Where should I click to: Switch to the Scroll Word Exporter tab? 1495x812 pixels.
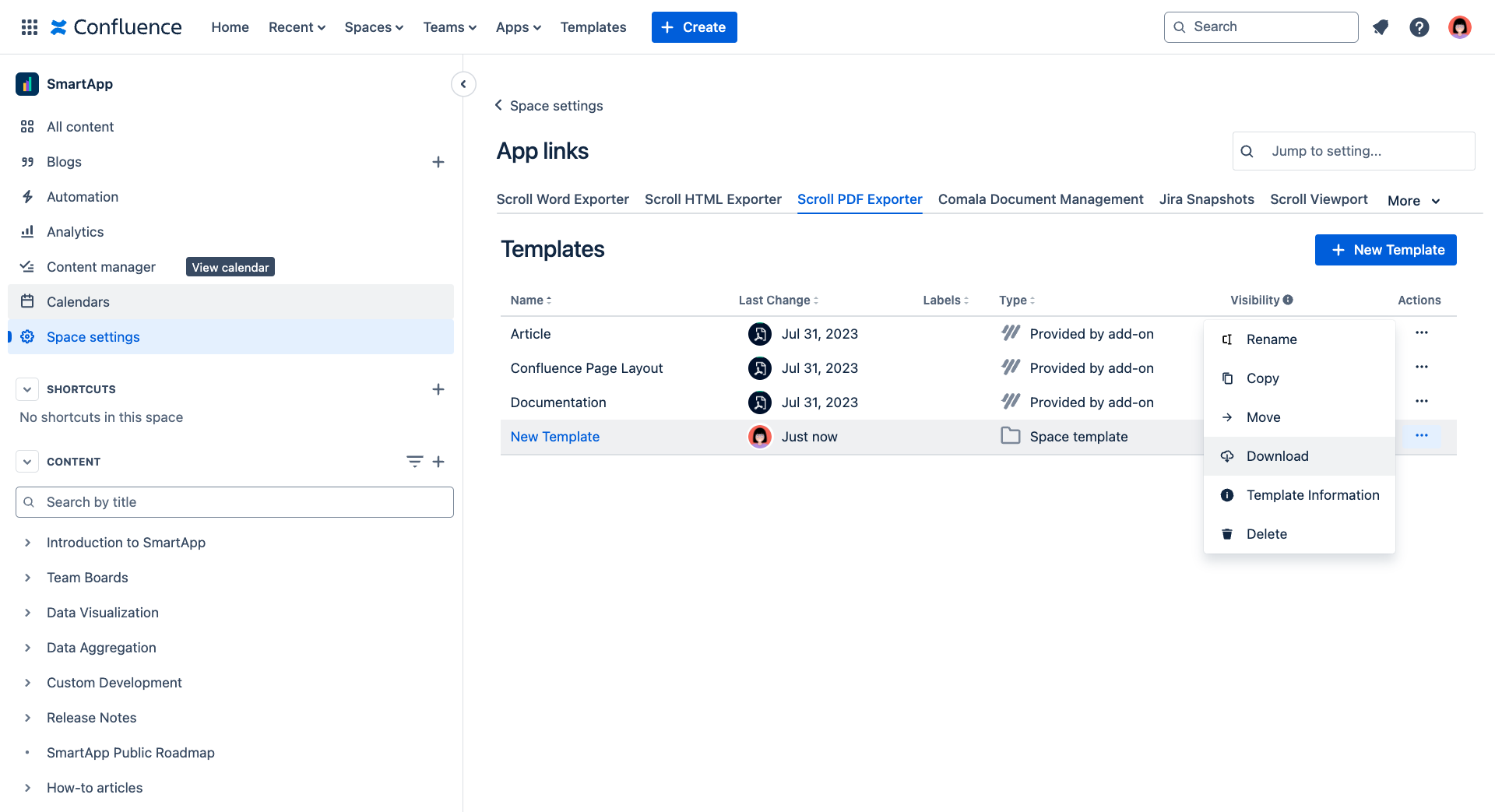click(562, 199)
